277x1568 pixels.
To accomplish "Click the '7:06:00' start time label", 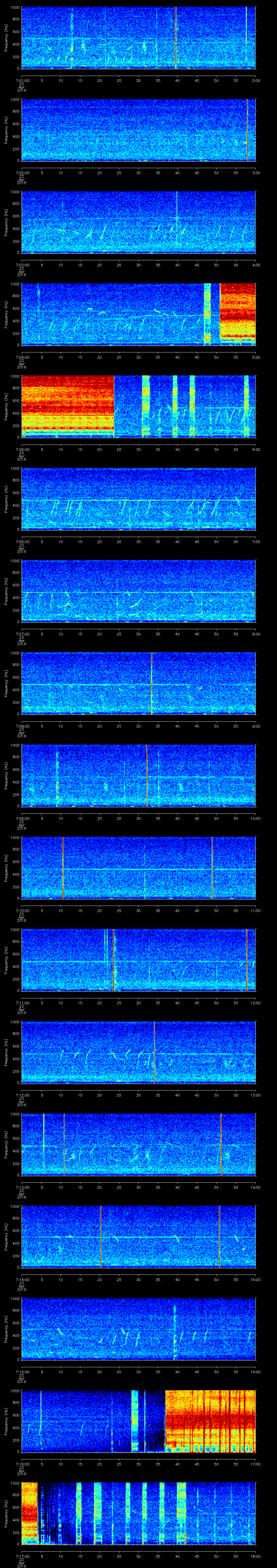I will [x=22, y=542].
